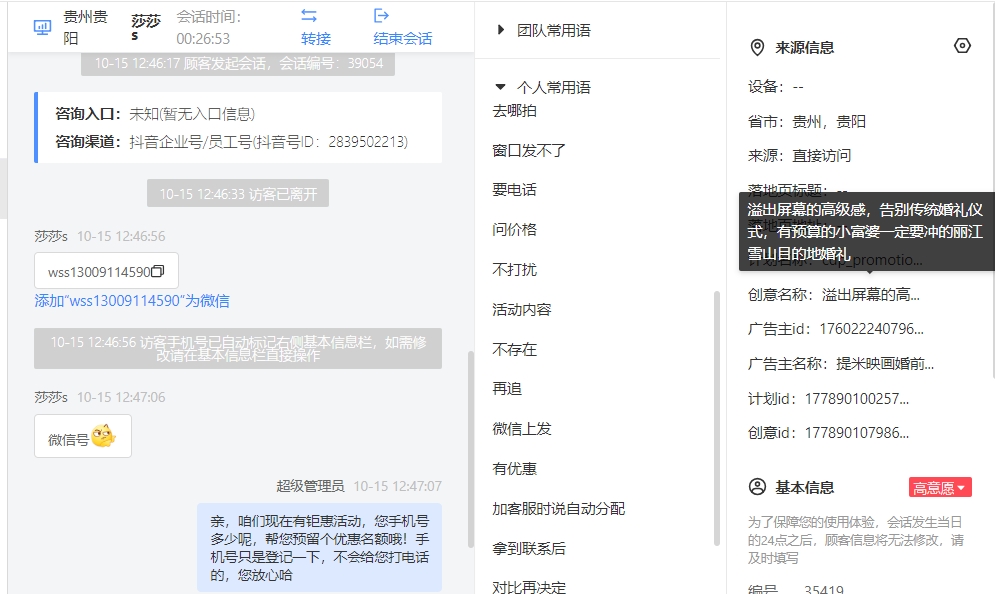Select the 对比再决定 quick phrase
The width and height of the screenshot is (995, 594).
click(x=529, y=587)
